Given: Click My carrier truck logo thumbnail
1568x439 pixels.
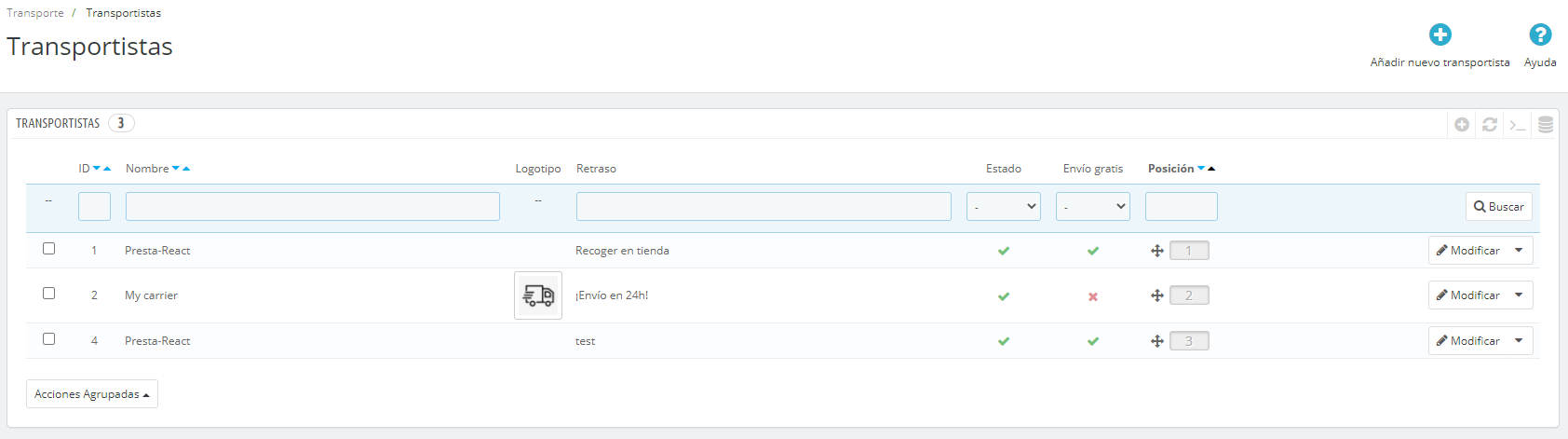Looking at the screenshot, I should [538, 295].
